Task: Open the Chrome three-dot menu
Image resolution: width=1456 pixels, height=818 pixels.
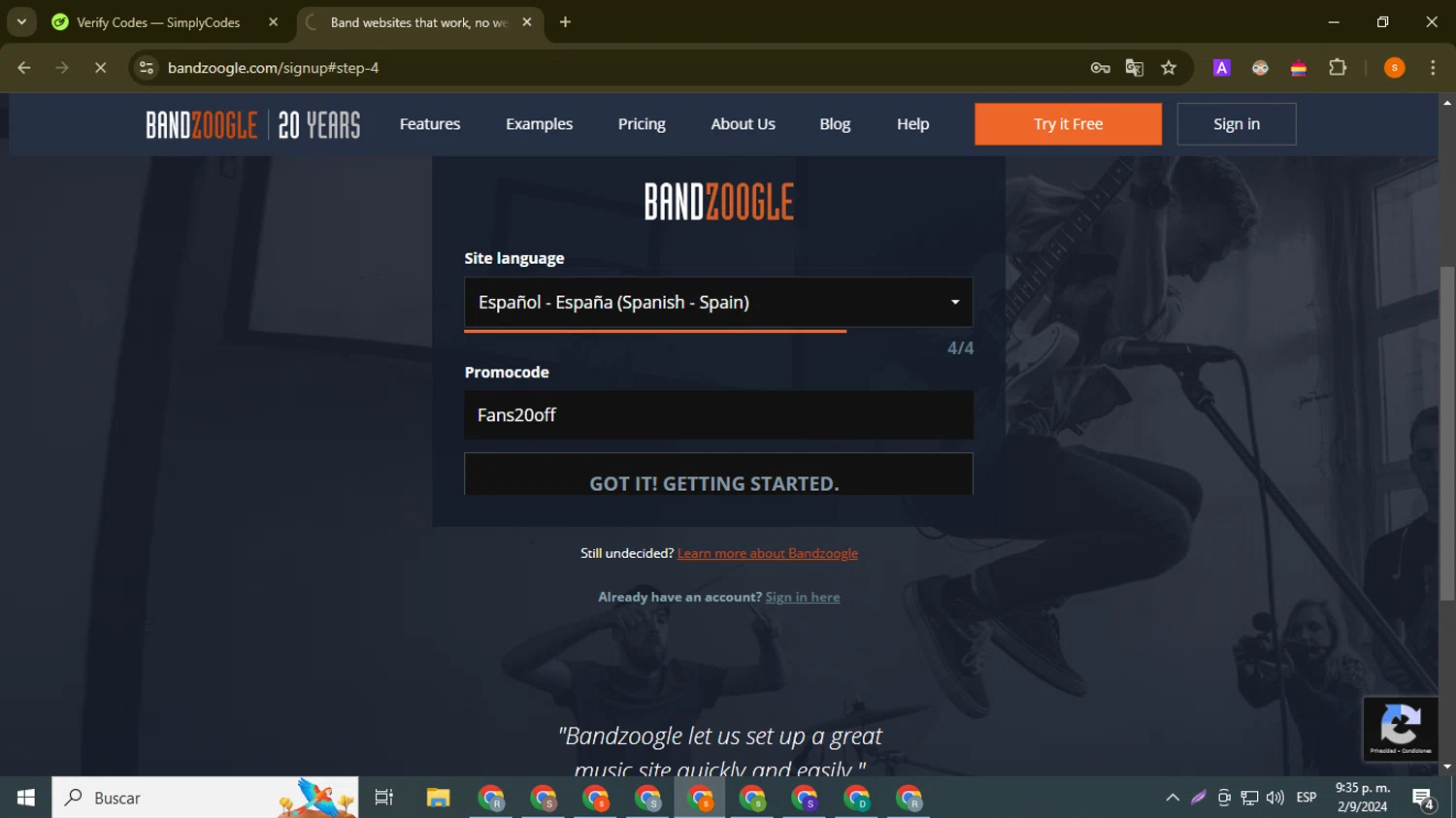Action: [1433, 68]
